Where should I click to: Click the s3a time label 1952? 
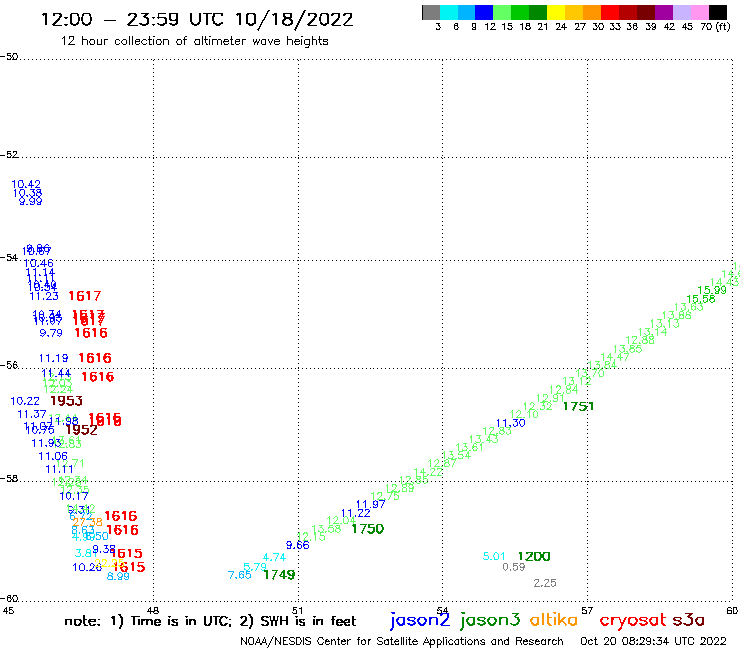(81, 430)
